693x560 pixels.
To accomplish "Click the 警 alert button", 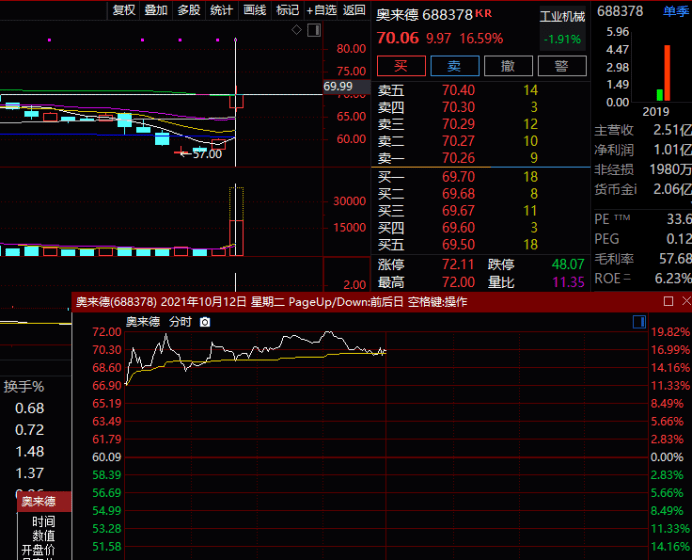I will click(561, 66).
